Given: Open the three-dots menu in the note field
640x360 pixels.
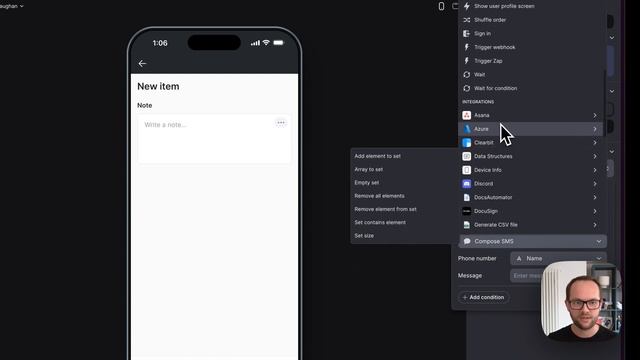Looking at the screenshot, I should [280, 123].
